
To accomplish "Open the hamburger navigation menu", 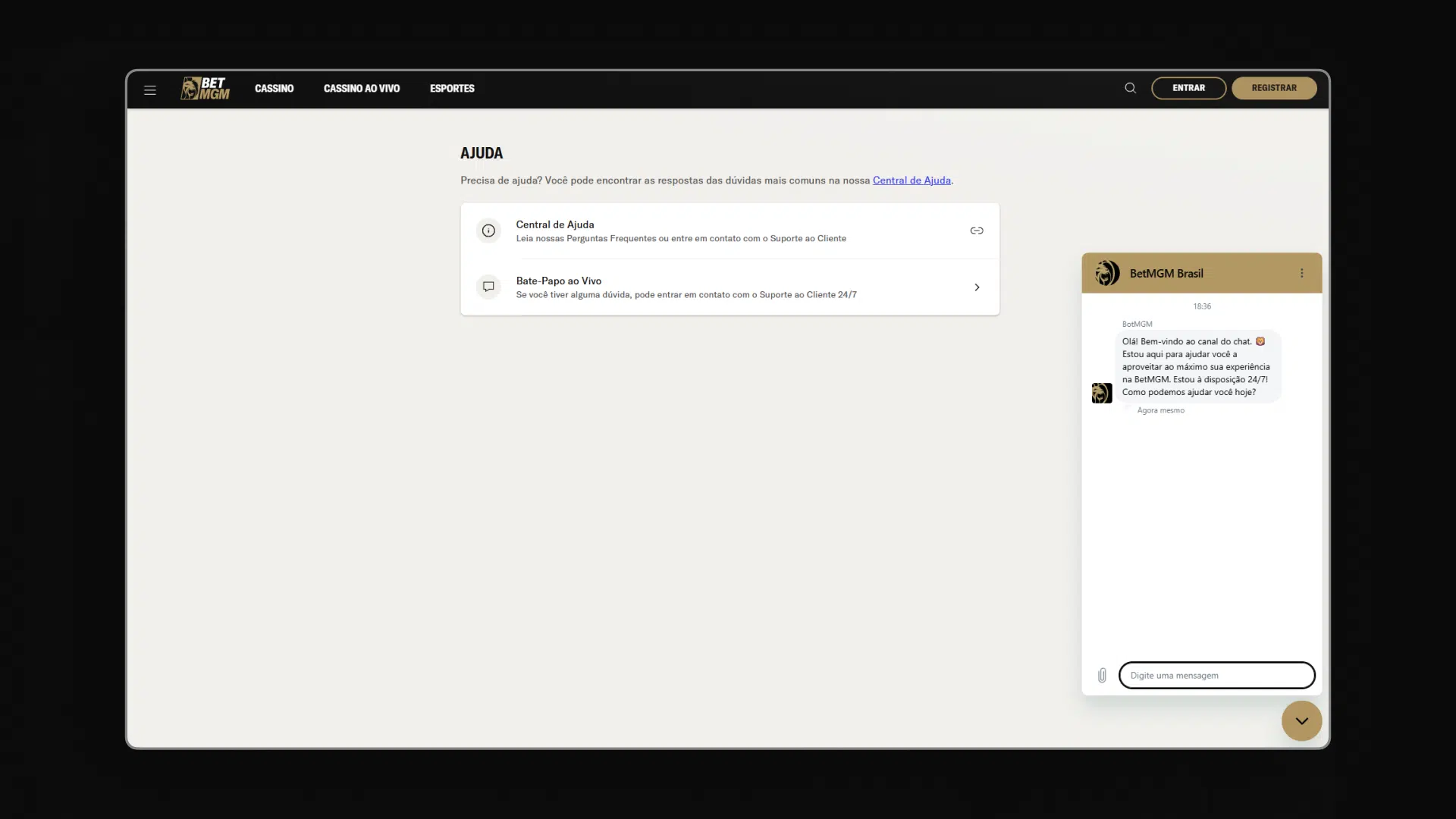I will (x=149, y=89).
